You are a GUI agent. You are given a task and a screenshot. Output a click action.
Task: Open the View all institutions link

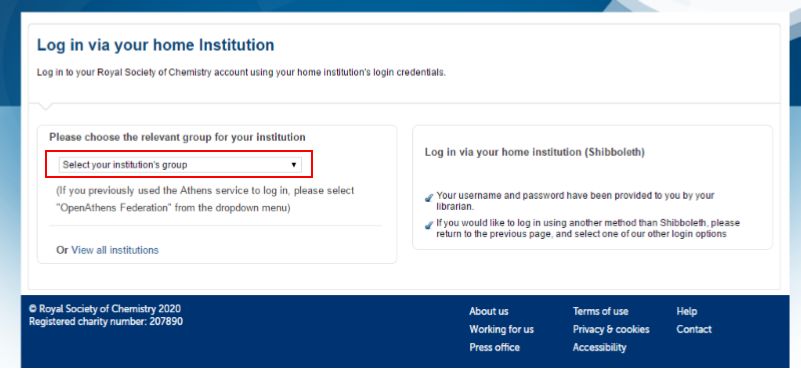(115, 250)
